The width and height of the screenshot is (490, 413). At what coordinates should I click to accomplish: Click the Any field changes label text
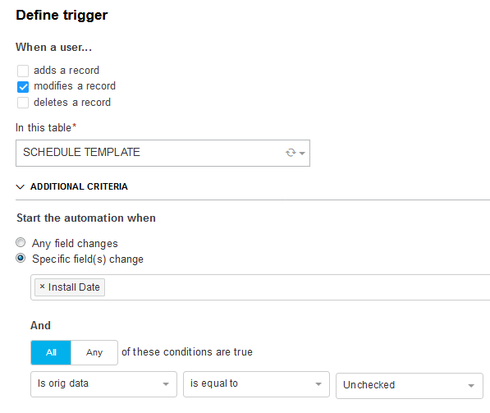(x=75, y=243)
